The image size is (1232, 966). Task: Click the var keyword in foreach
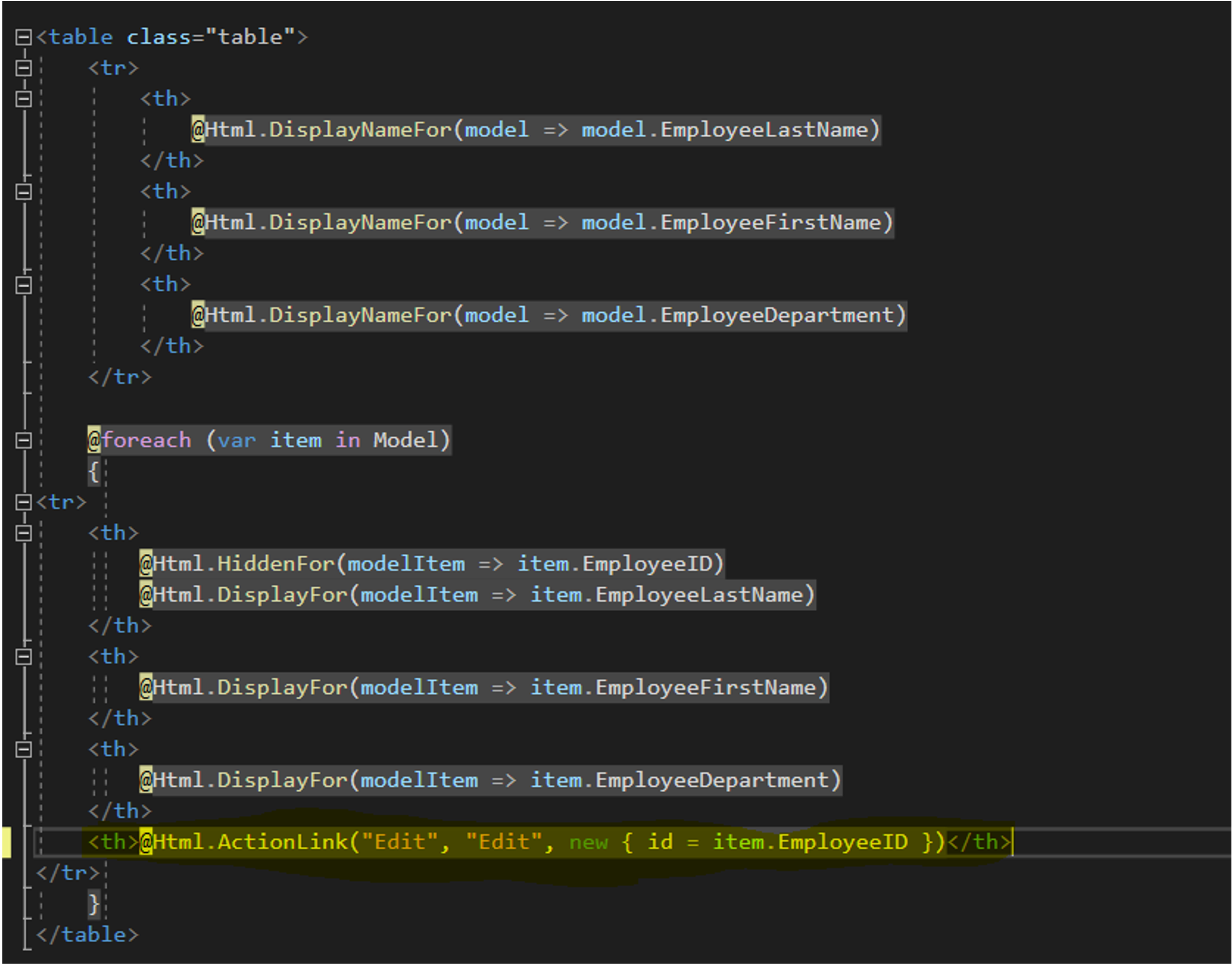point(237,440)
